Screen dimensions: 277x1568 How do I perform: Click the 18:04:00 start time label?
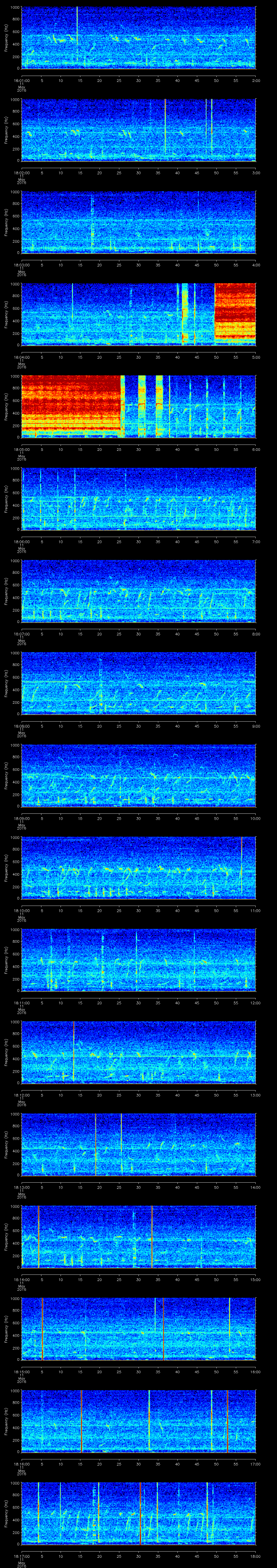21,357
